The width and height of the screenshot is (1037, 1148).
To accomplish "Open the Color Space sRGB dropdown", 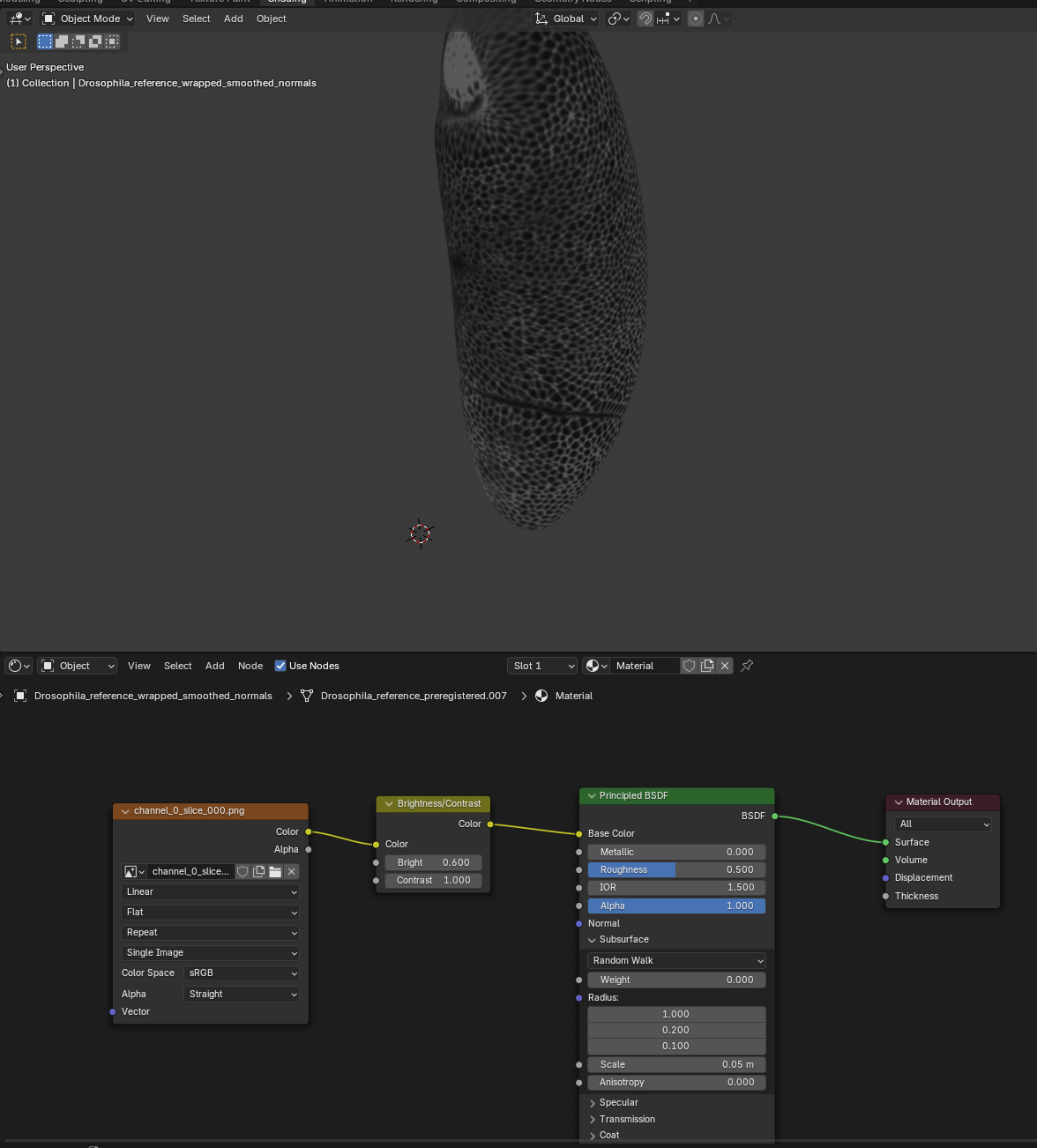I will [242, 973].
